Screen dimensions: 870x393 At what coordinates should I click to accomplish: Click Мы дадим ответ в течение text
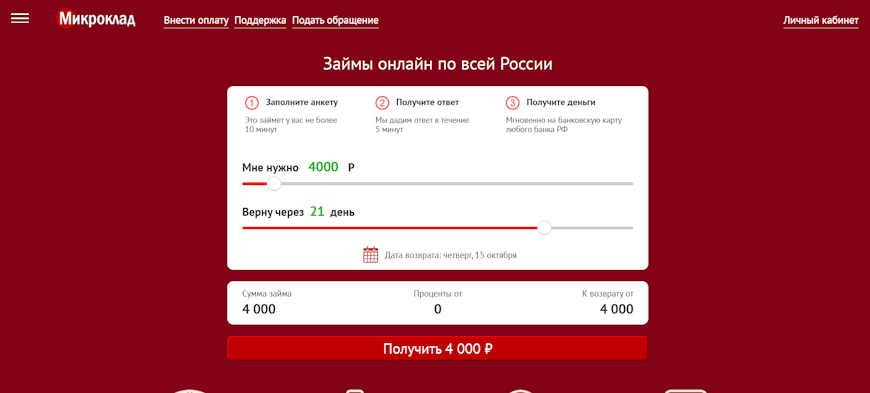tap(422, 125)
